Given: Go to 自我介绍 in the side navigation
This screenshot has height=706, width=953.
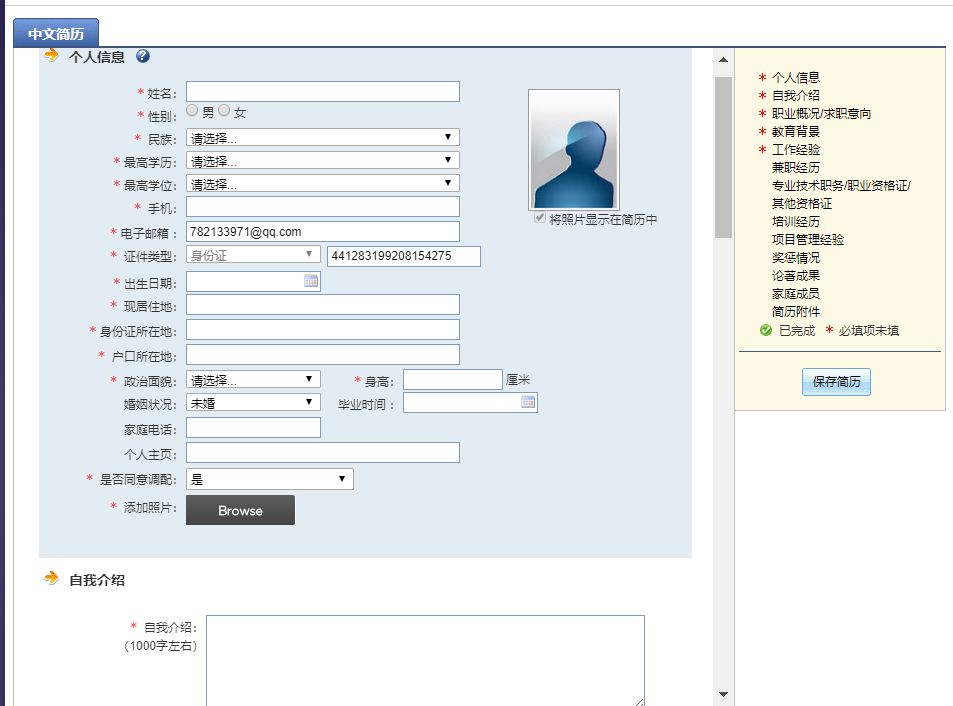Looking at the screenshot, I should [x=796, y=95].
